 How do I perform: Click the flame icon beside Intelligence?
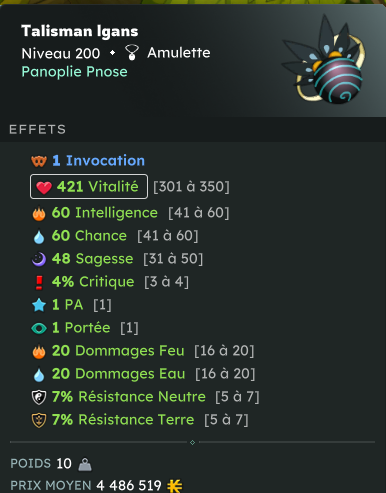[39, 213]
